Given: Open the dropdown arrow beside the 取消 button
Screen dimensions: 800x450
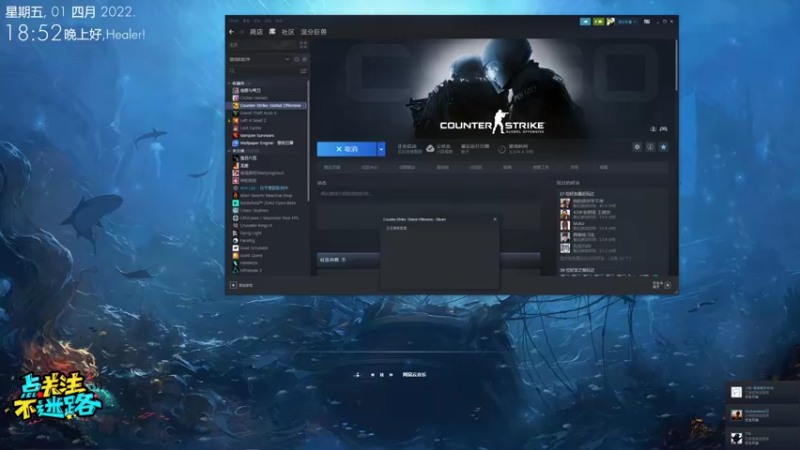Looking at the screenshot, I should point(381,149).
